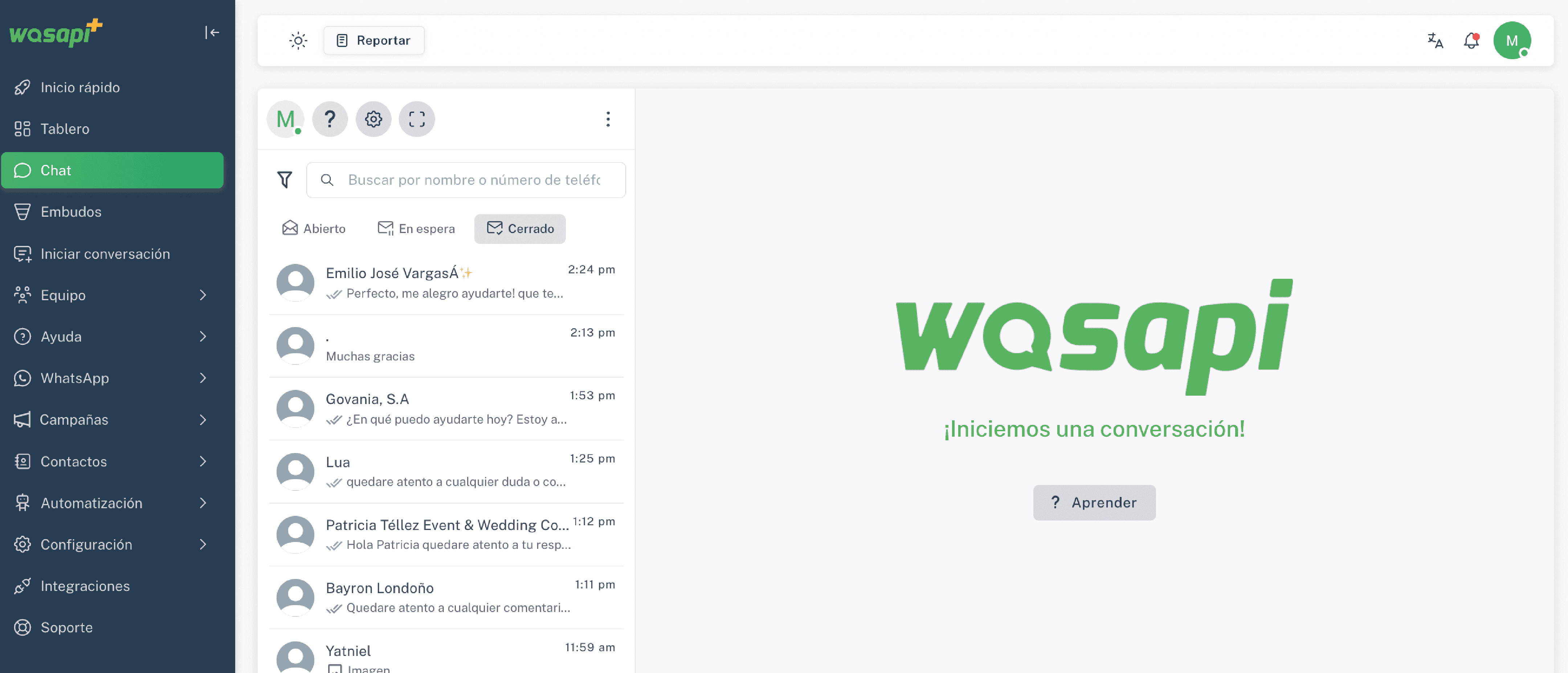Click the Tablero dashboard grid icon
This screenshot has width=1568, height=673.
click(23, 129)
